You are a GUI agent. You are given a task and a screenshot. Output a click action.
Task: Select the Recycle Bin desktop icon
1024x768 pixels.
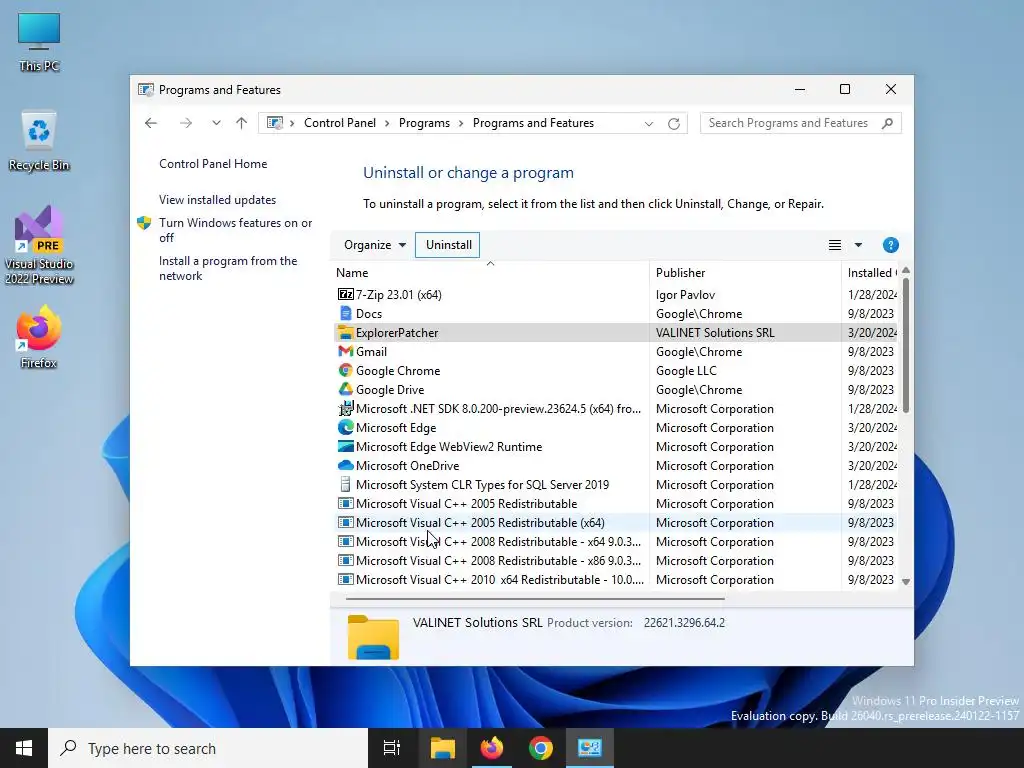click(x=39, y=141)
